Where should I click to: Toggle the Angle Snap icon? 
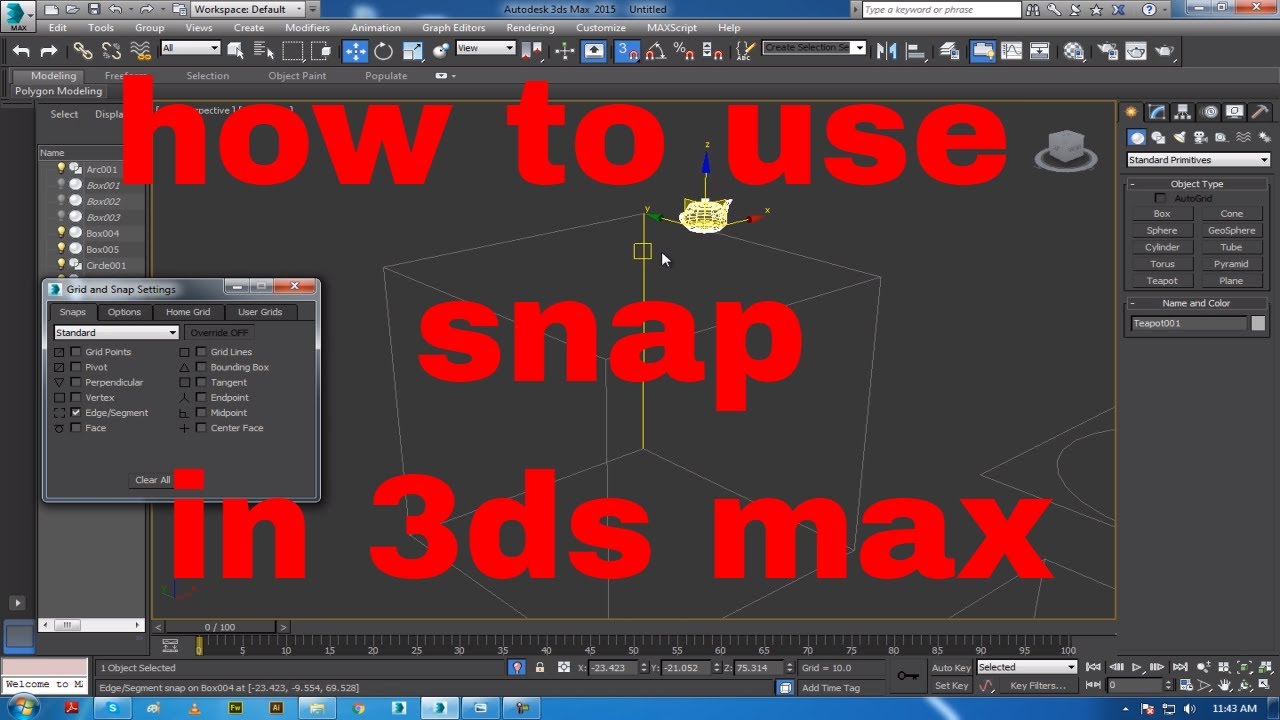coord(655,51)
